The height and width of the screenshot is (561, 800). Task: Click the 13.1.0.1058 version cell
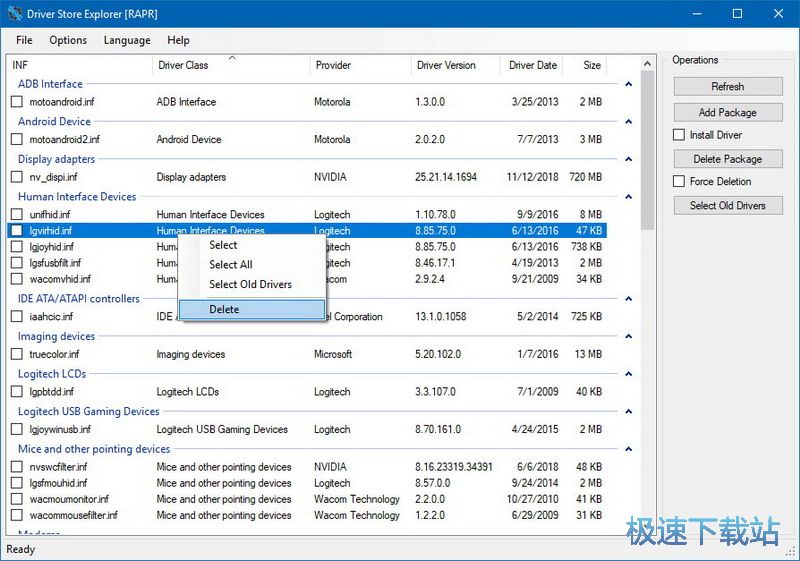441,317
